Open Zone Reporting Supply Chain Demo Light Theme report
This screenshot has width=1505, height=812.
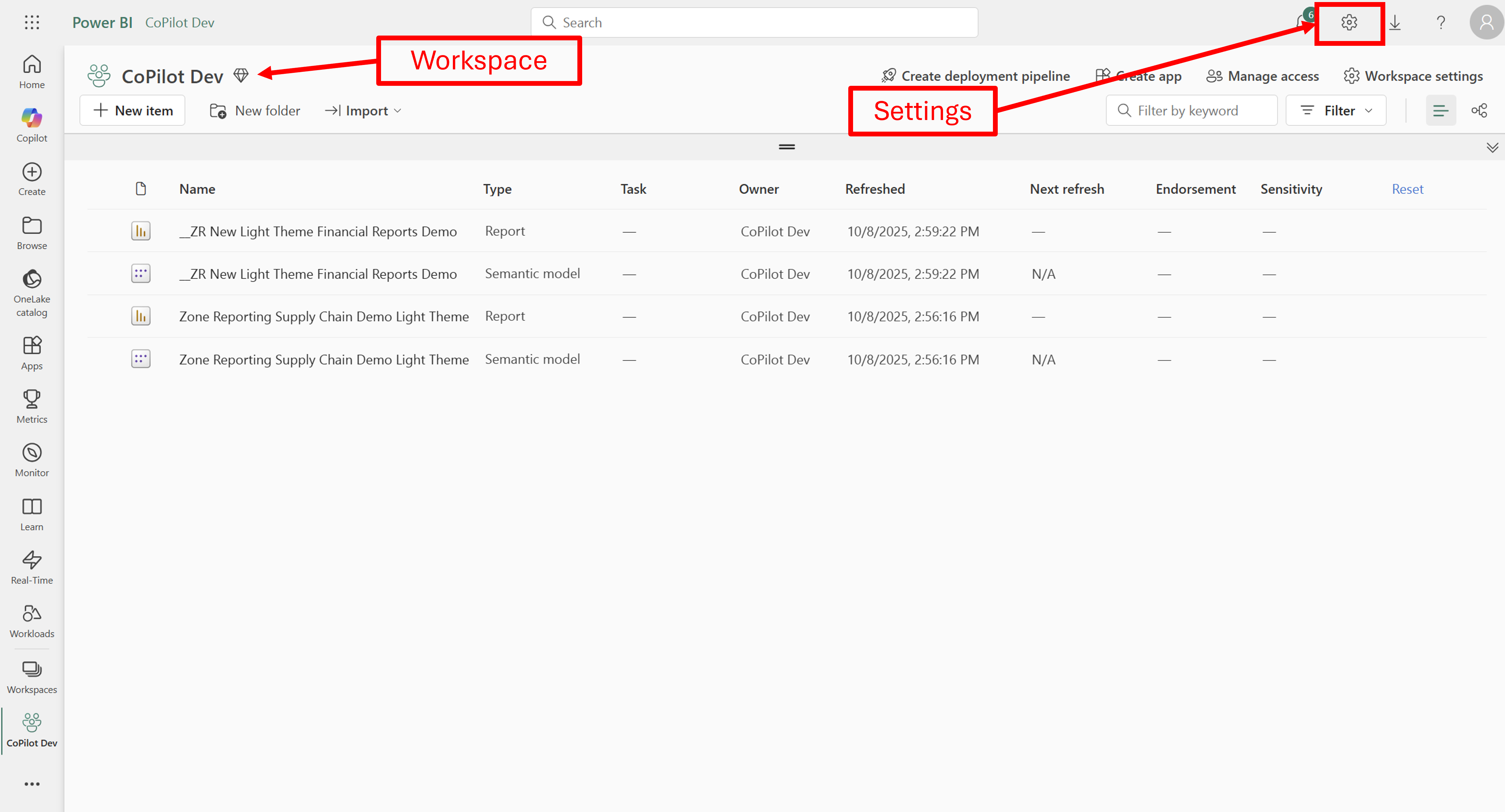tap(324, 317)
